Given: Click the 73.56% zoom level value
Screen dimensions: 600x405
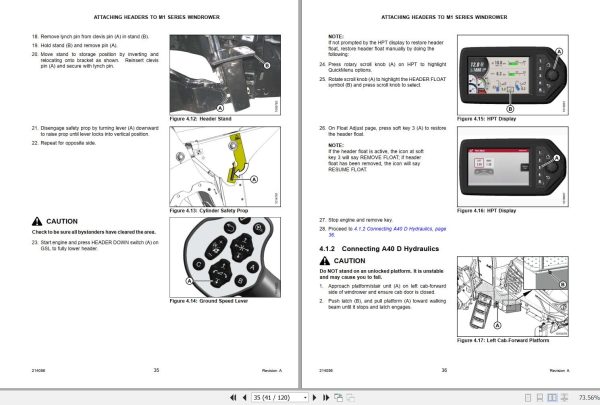Looking at the screenshot, I should (589, 398).
